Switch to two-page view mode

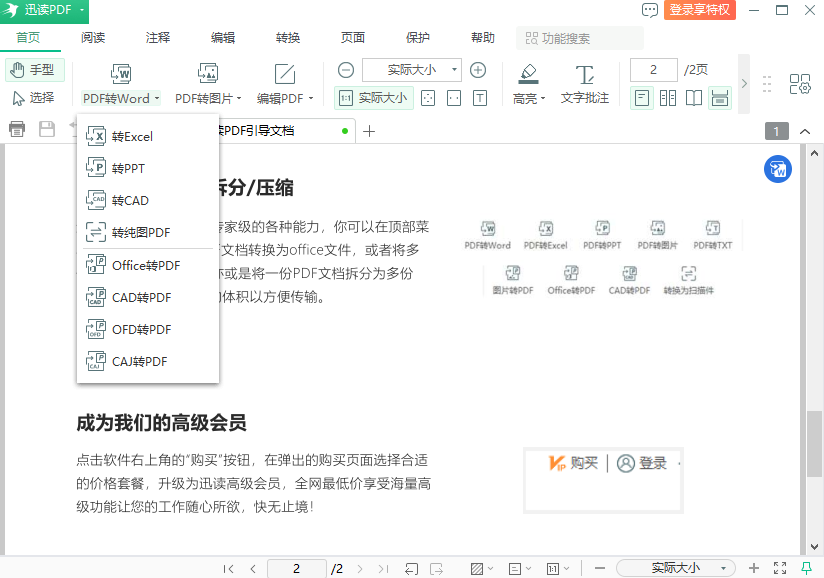(x=668, y=98)
